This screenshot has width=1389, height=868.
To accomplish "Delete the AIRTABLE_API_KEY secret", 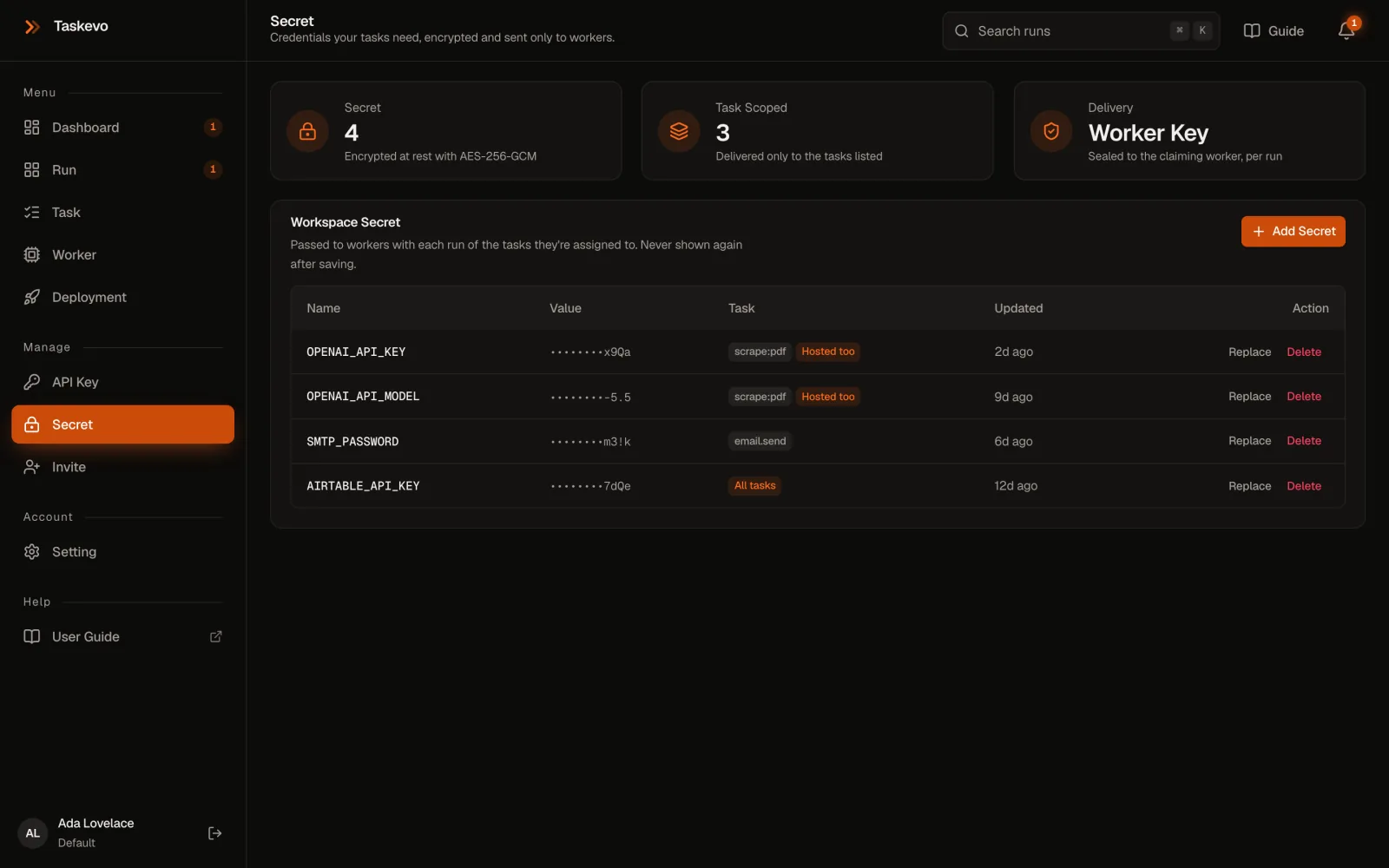I will [1304, 486].
